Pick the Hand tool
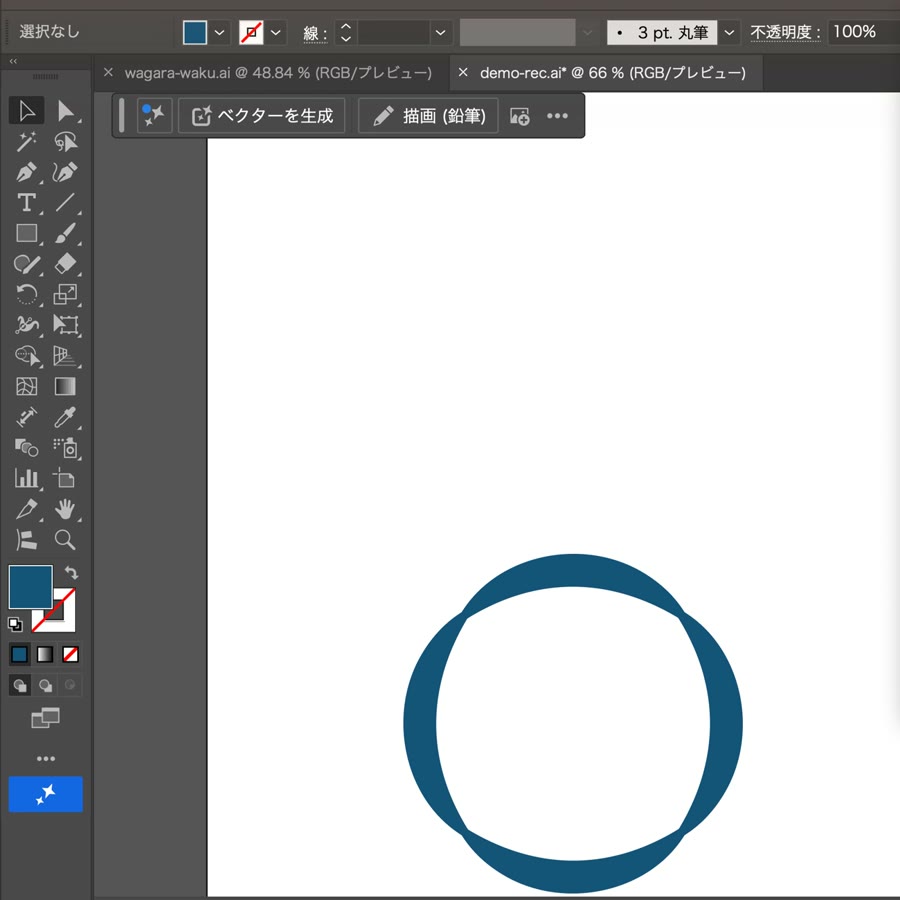This screenshot has width=900, height=900. point(65,509)
